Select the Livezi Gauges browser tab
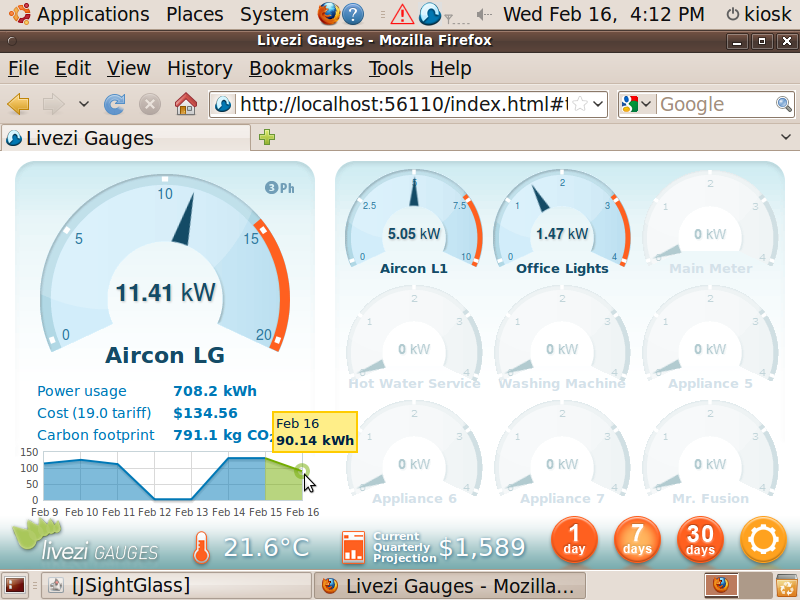Screen dimensions: 800x600 [x=126, y=138]
